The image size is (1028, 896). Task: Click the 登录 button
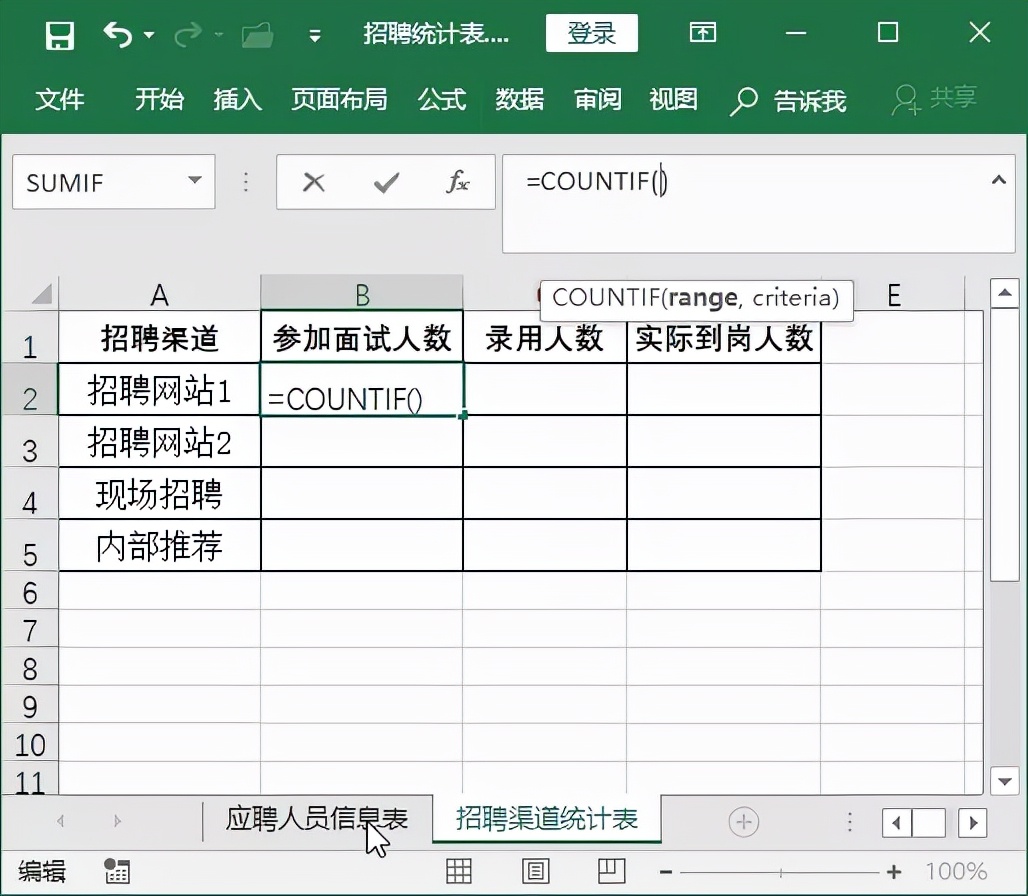tap(591, 32)
